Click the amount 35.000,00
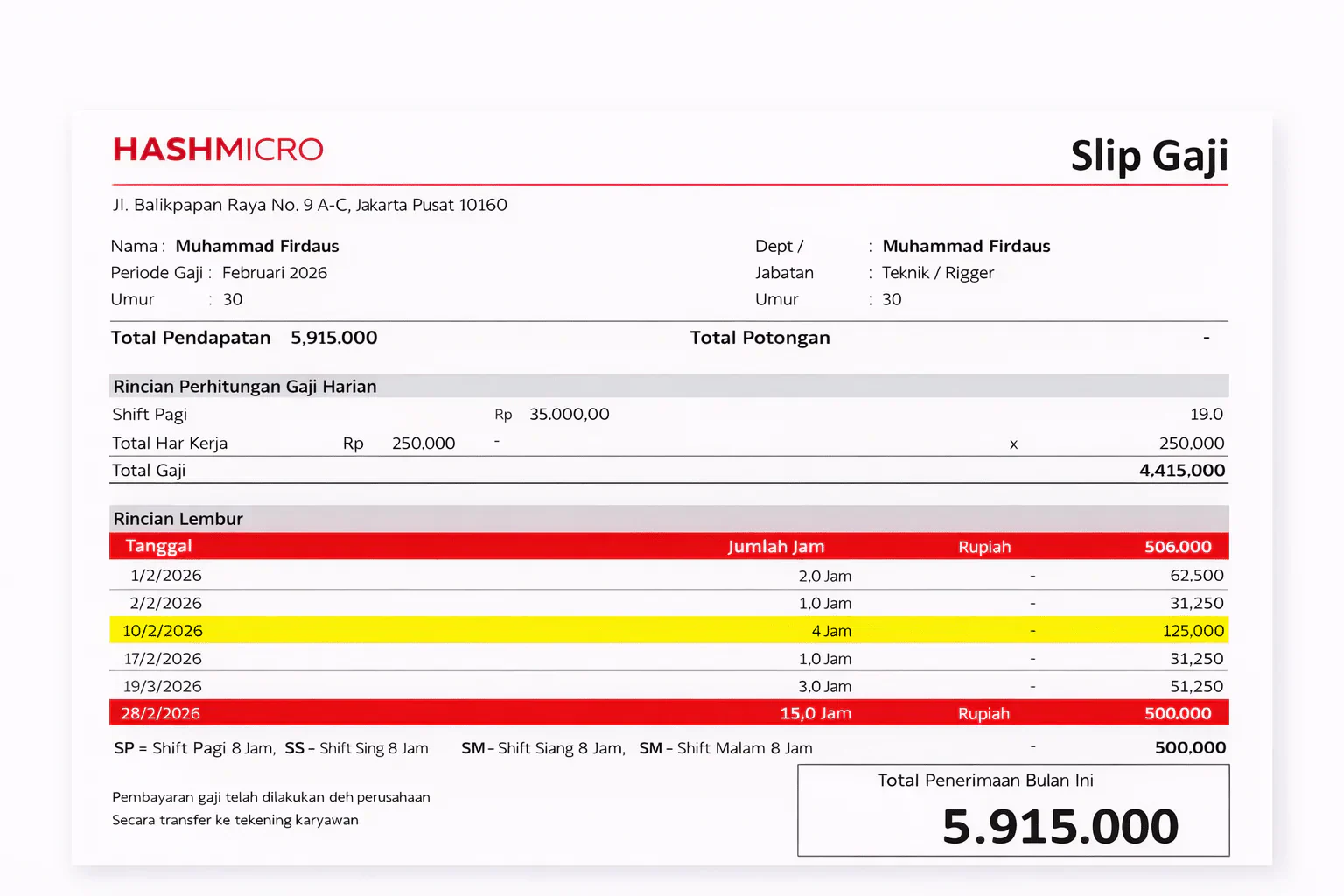Screen dimensions: 1344x896 (x=570, y=414)
